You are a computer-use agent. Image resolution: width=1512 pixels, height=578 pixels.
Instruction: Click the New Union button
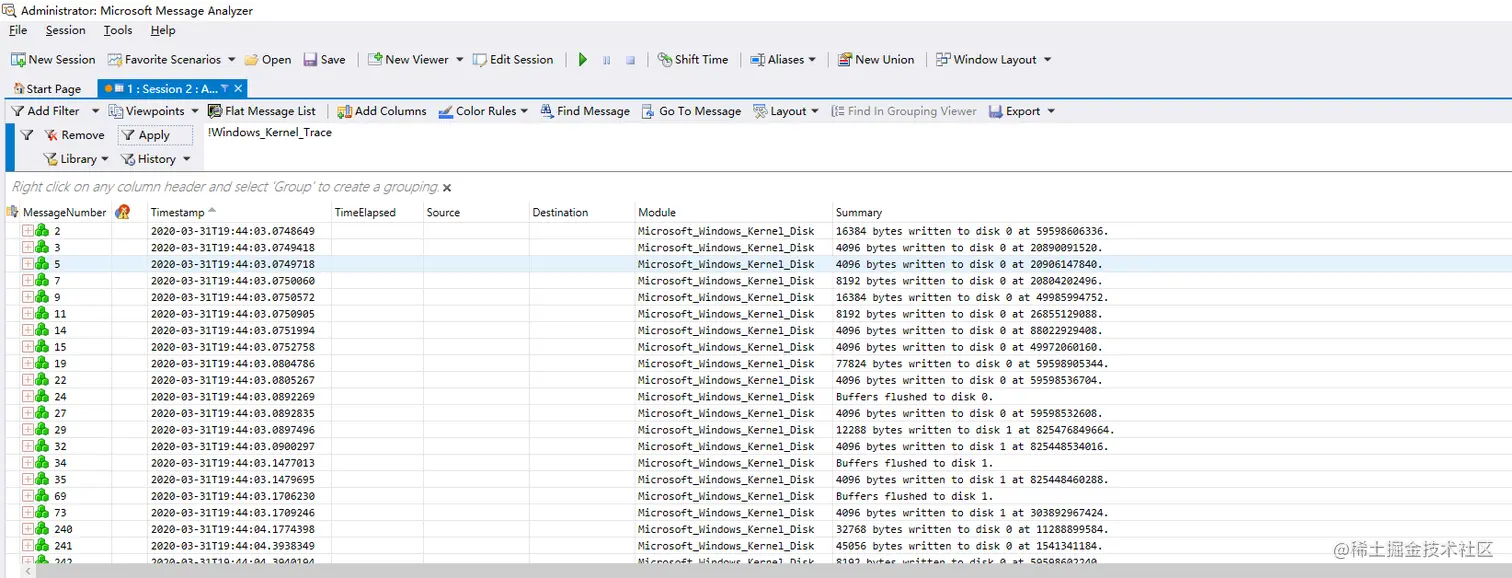(876, 59)
